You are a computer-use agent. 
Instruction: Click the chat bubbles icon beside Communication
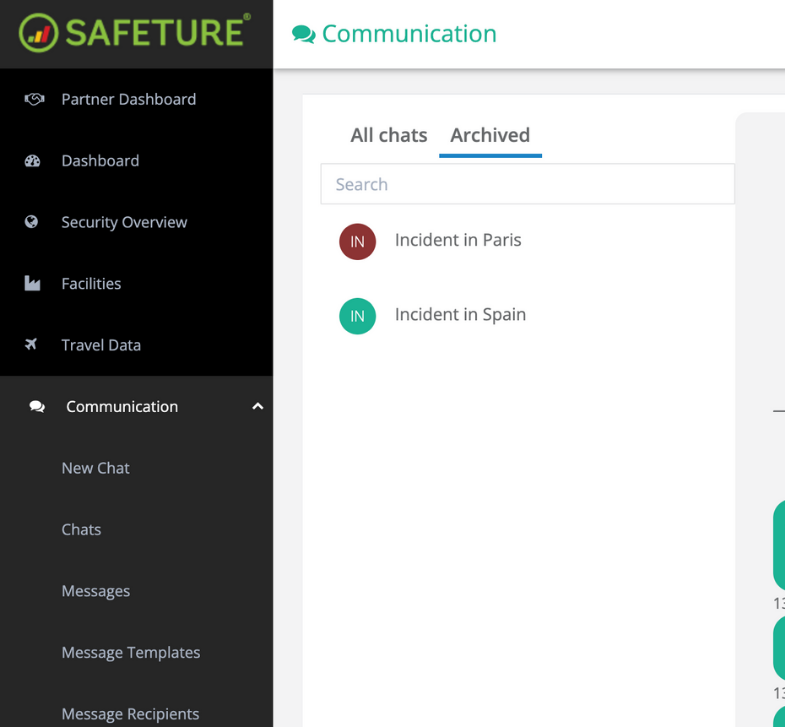coord(37,407)
